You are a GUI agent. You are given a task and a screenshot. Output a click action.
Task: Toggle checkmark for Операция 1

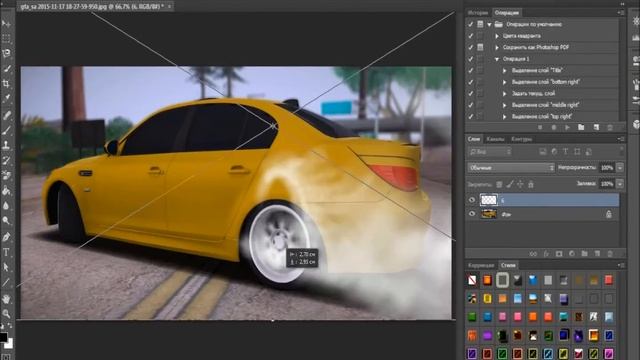click(471, 59)
